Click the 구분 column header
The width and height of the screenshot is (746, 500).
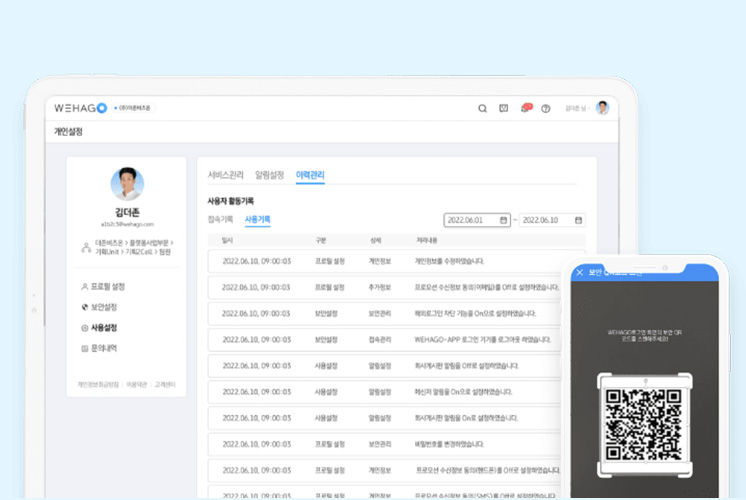321,240
